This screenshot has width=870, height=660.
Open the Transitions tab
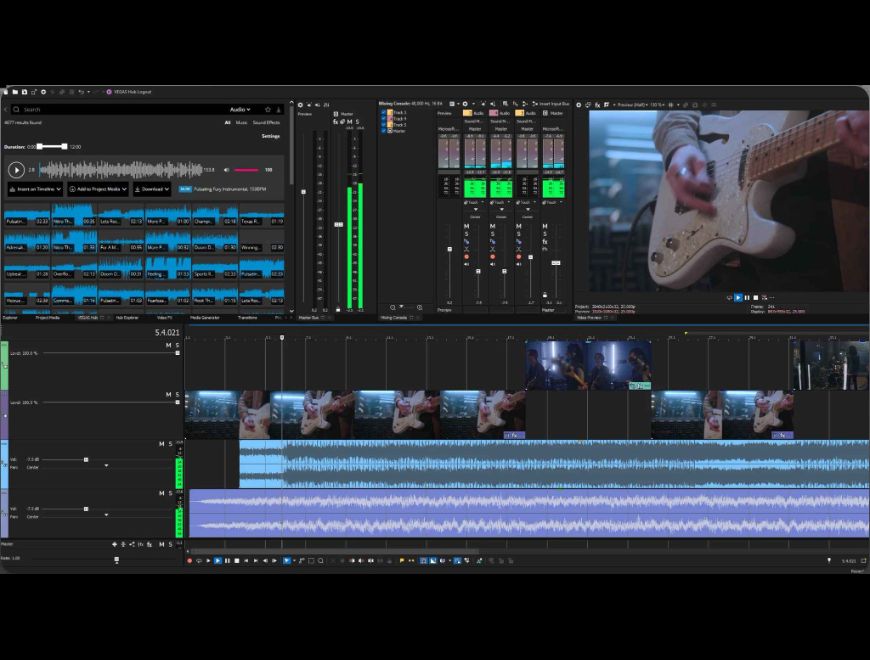click(247, 318)
